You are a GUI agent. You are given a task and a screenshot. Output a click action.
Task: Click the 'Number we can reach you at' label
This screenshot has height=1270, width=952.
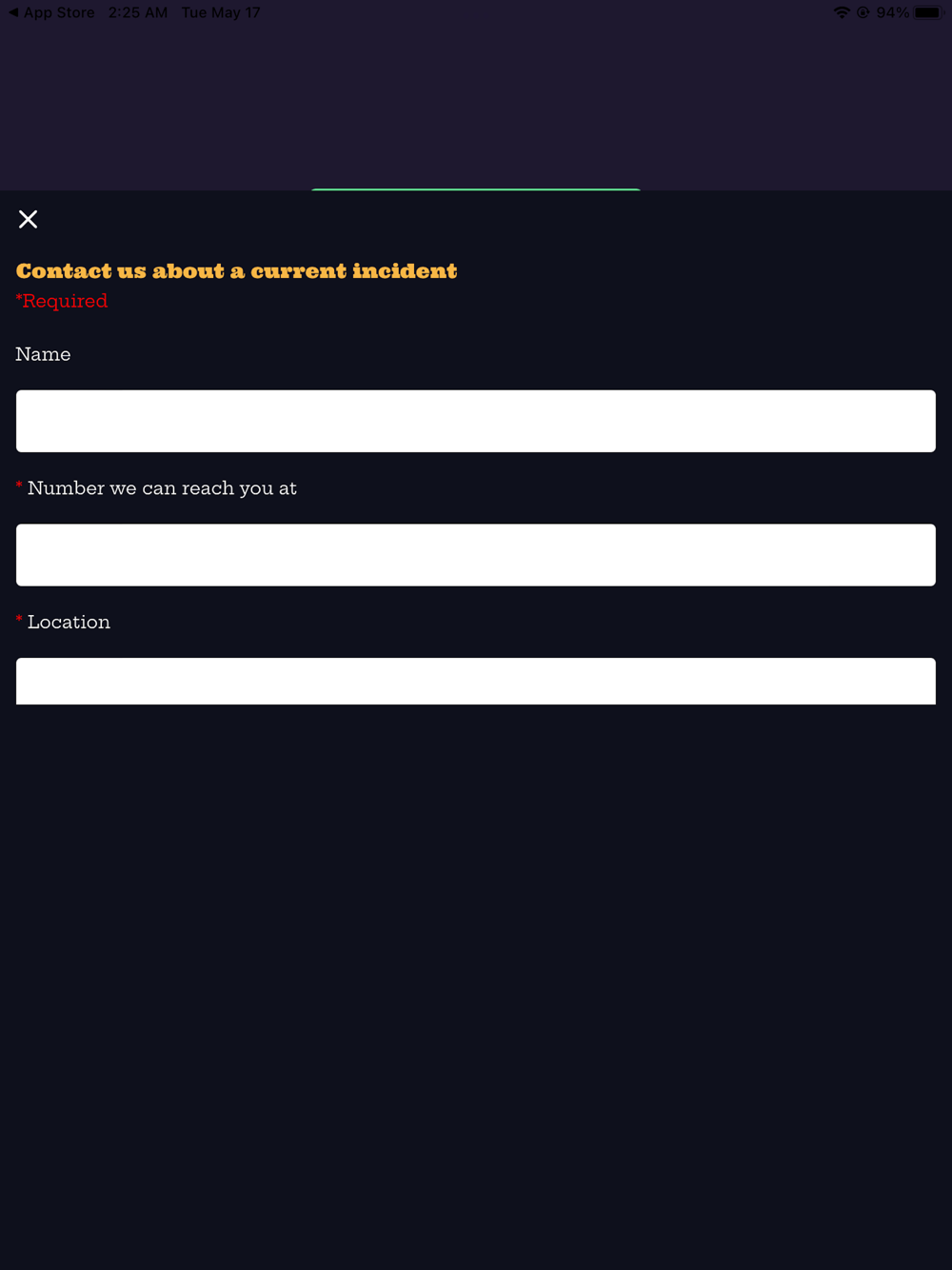tap(162, 488)
